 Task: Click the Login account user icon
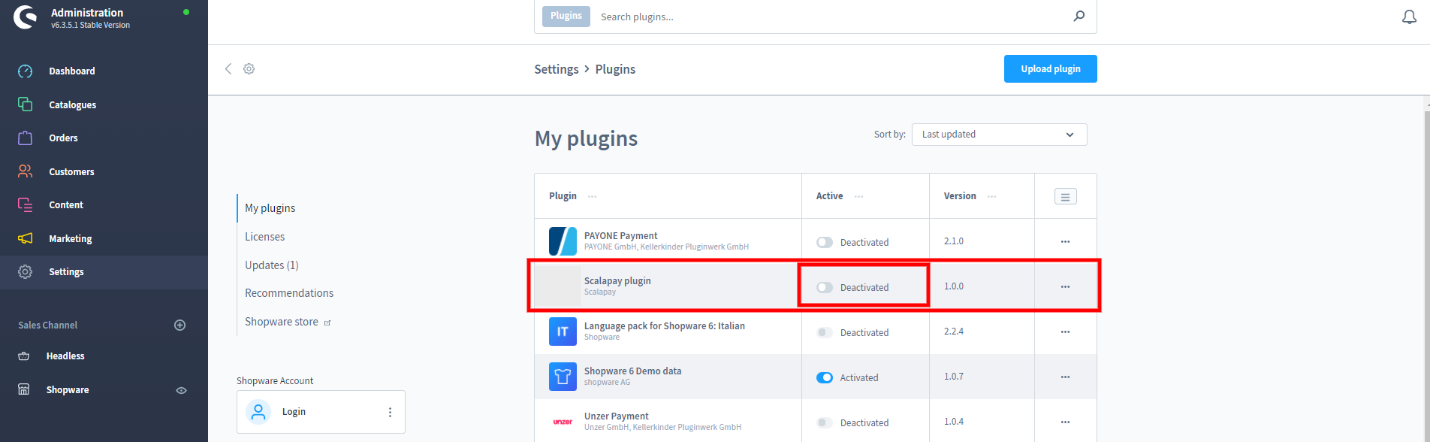point(259,411)
